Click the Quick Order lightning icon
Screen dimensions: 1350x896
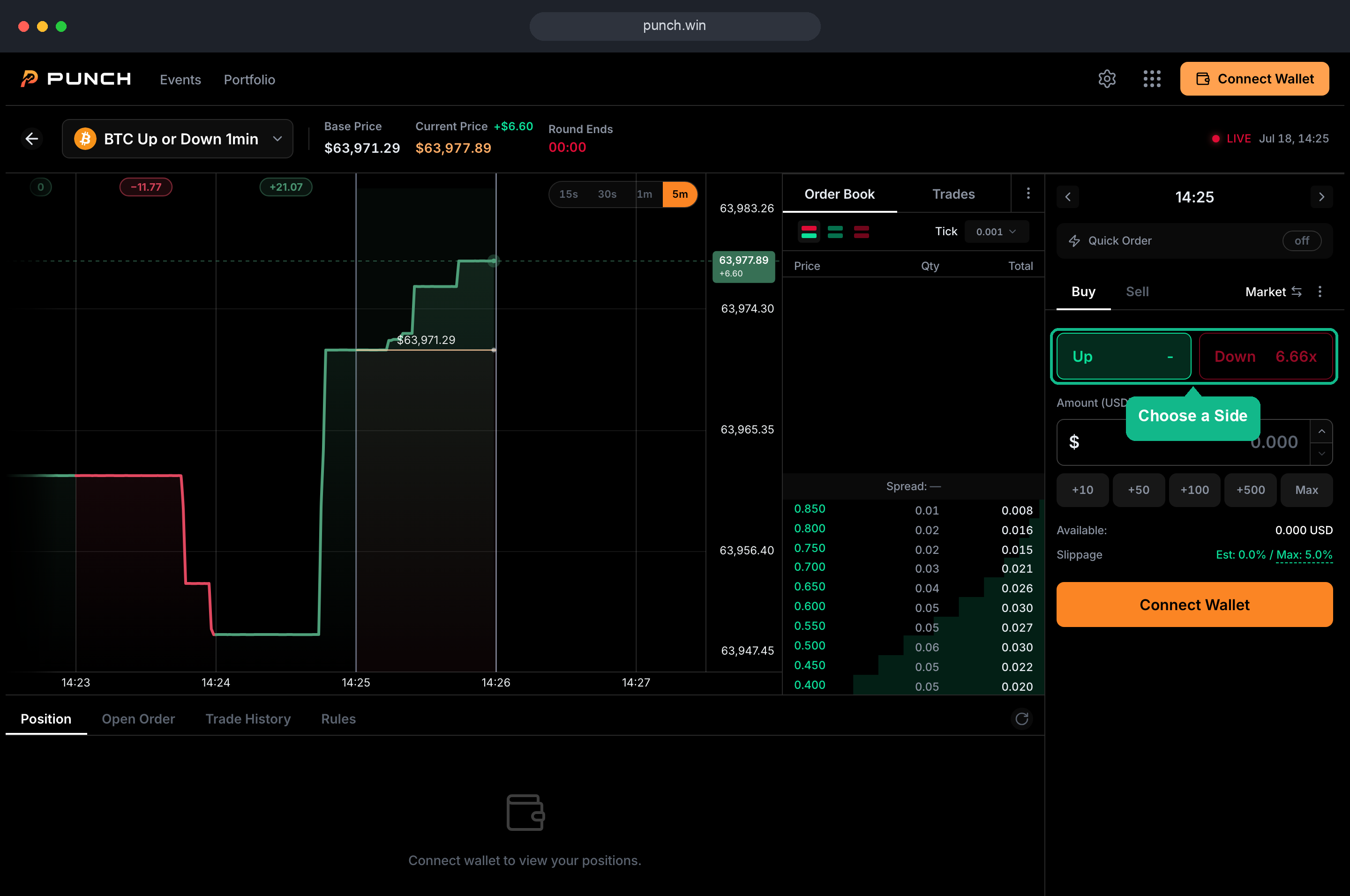tap(1074, 240)
